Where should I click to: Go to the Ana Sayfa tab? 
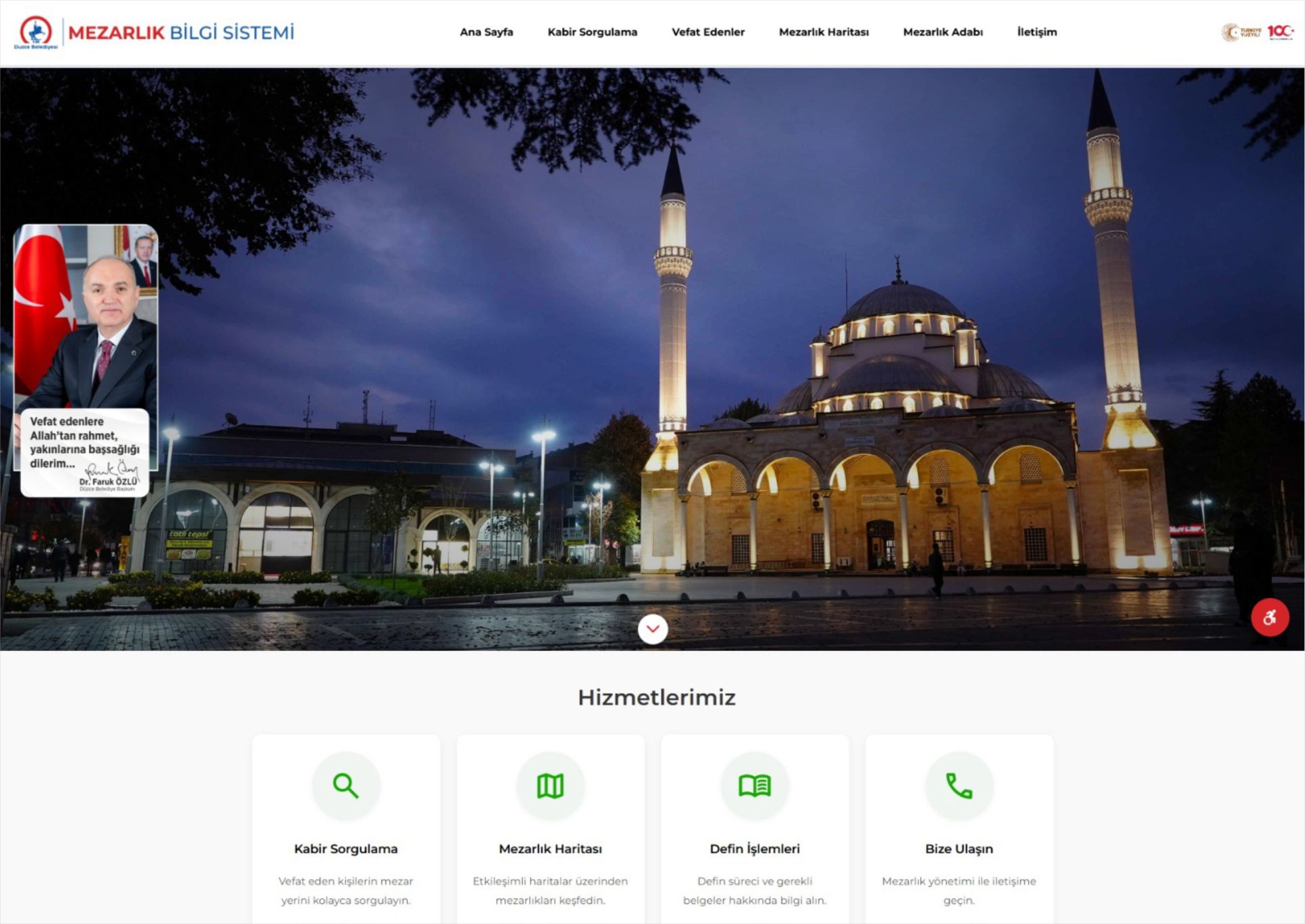[487, 31]
